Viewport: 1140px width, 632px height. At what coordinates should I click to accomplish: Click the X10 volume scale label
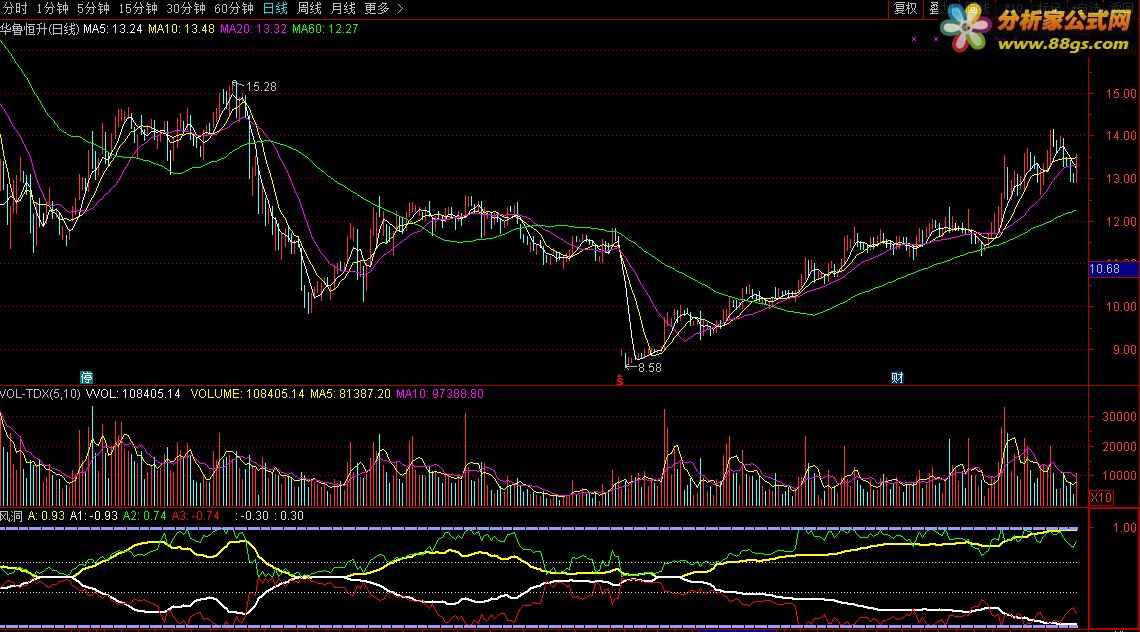1101,497
